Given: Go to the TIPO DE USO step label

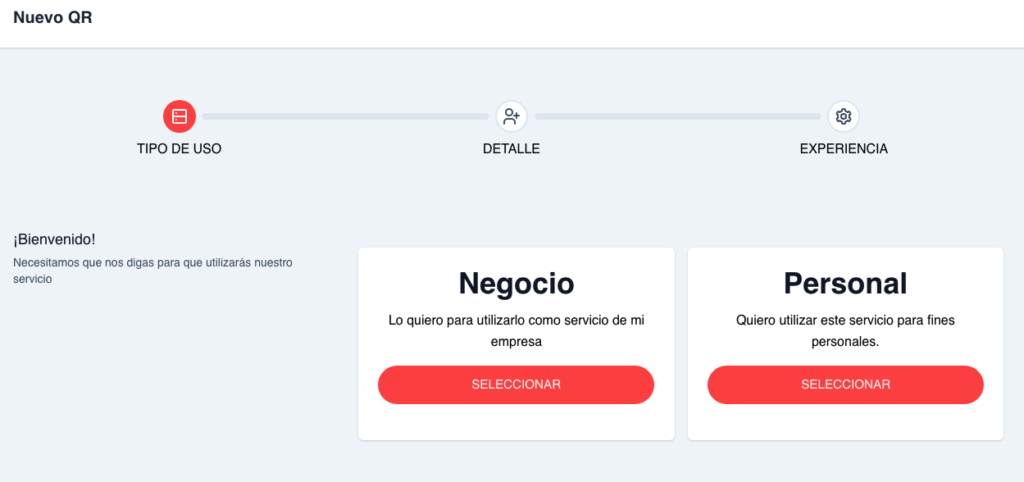Looking at the screenshot, I should tap(179, 149).
